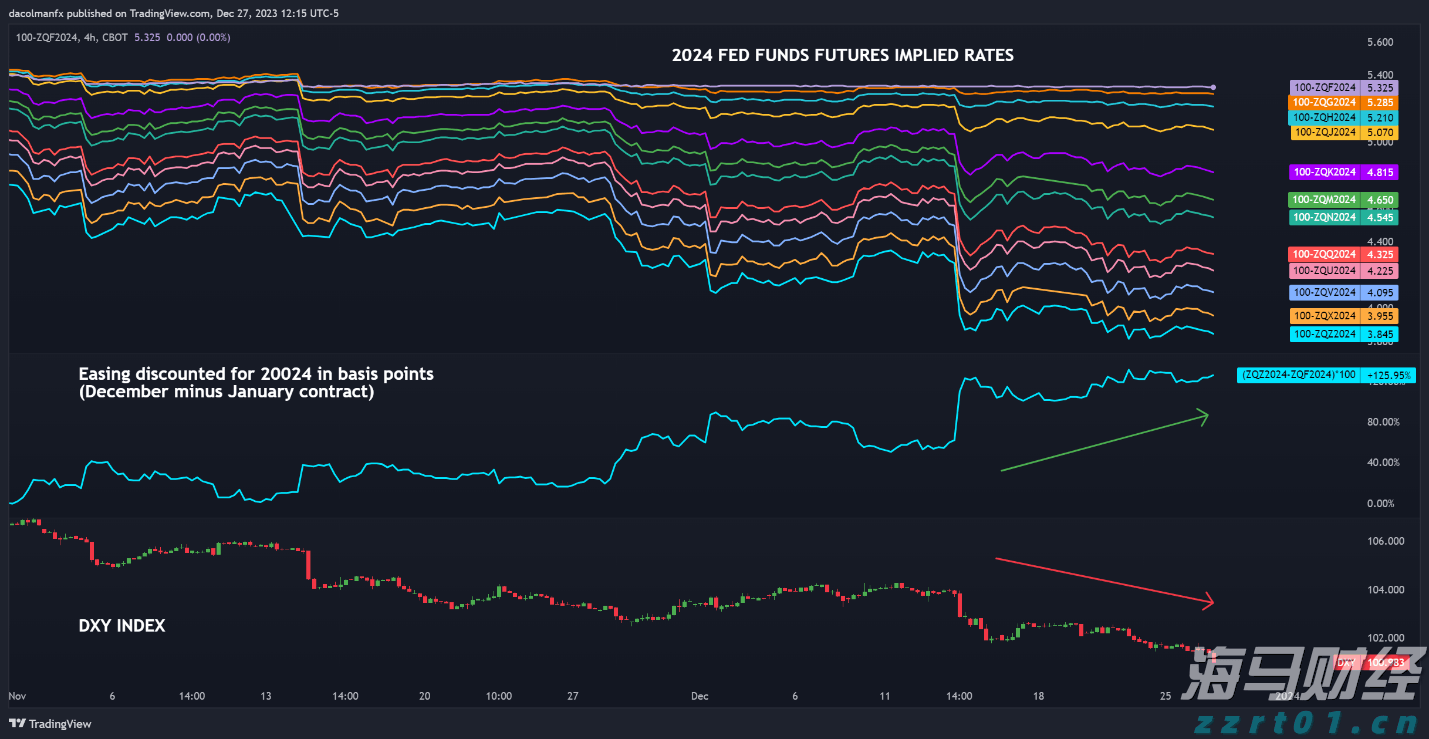Click the 14:00 label between 11 and 18
This screenshot has height=739, width=1429.
(x=959, y=695)
